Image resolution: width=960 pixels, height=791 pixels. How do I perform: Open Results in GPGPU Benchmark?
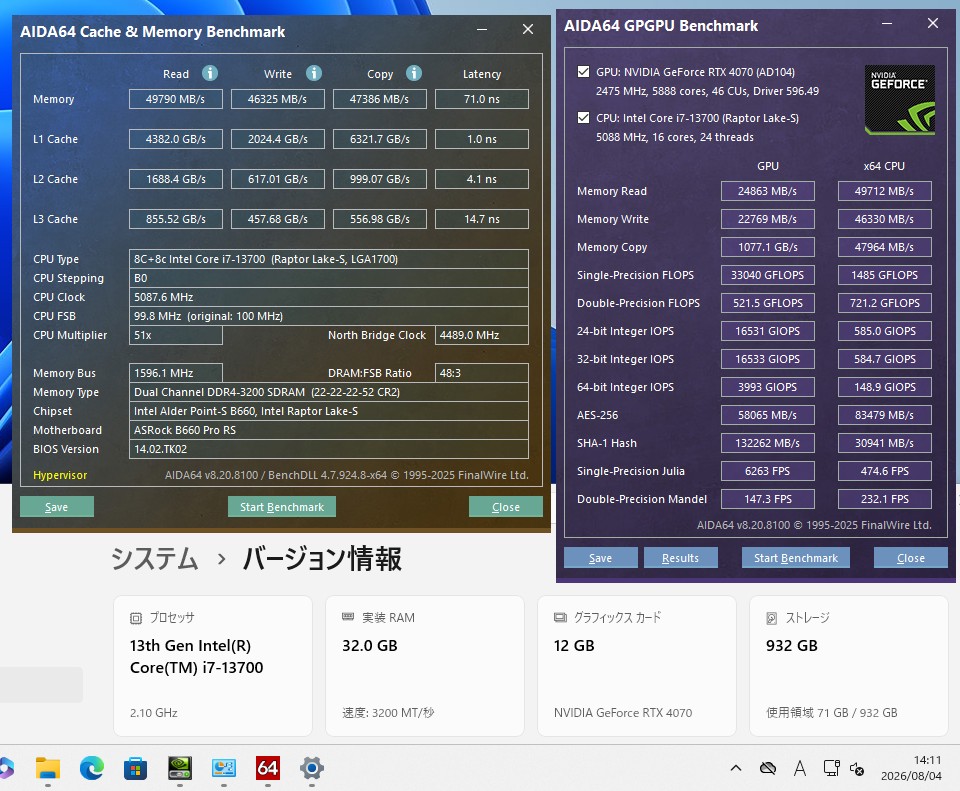point(680,558)
